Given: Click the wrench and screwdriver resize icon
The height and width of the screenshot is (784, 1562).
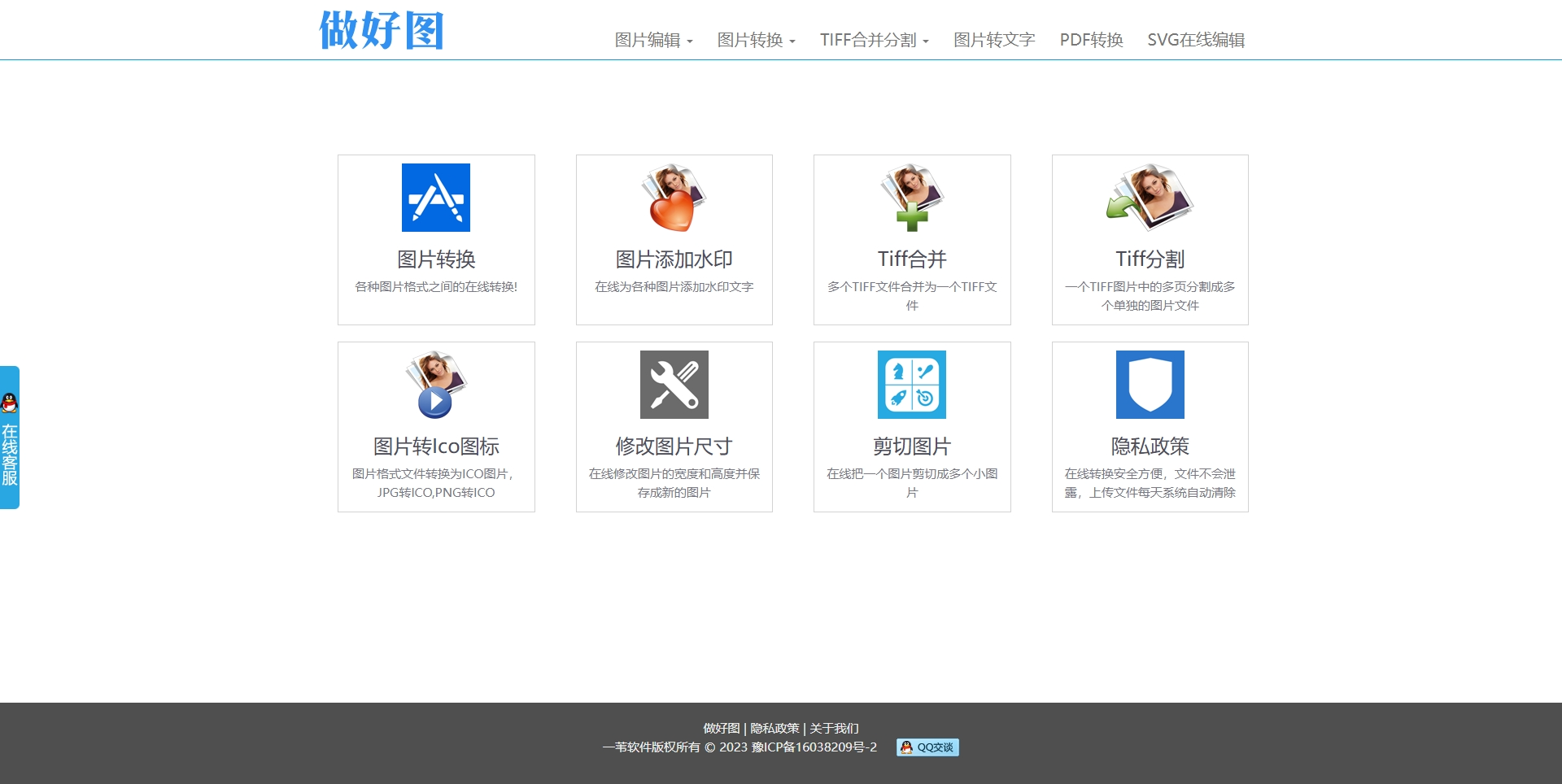Looking at the screenshot, I should (x=674, y=385).
